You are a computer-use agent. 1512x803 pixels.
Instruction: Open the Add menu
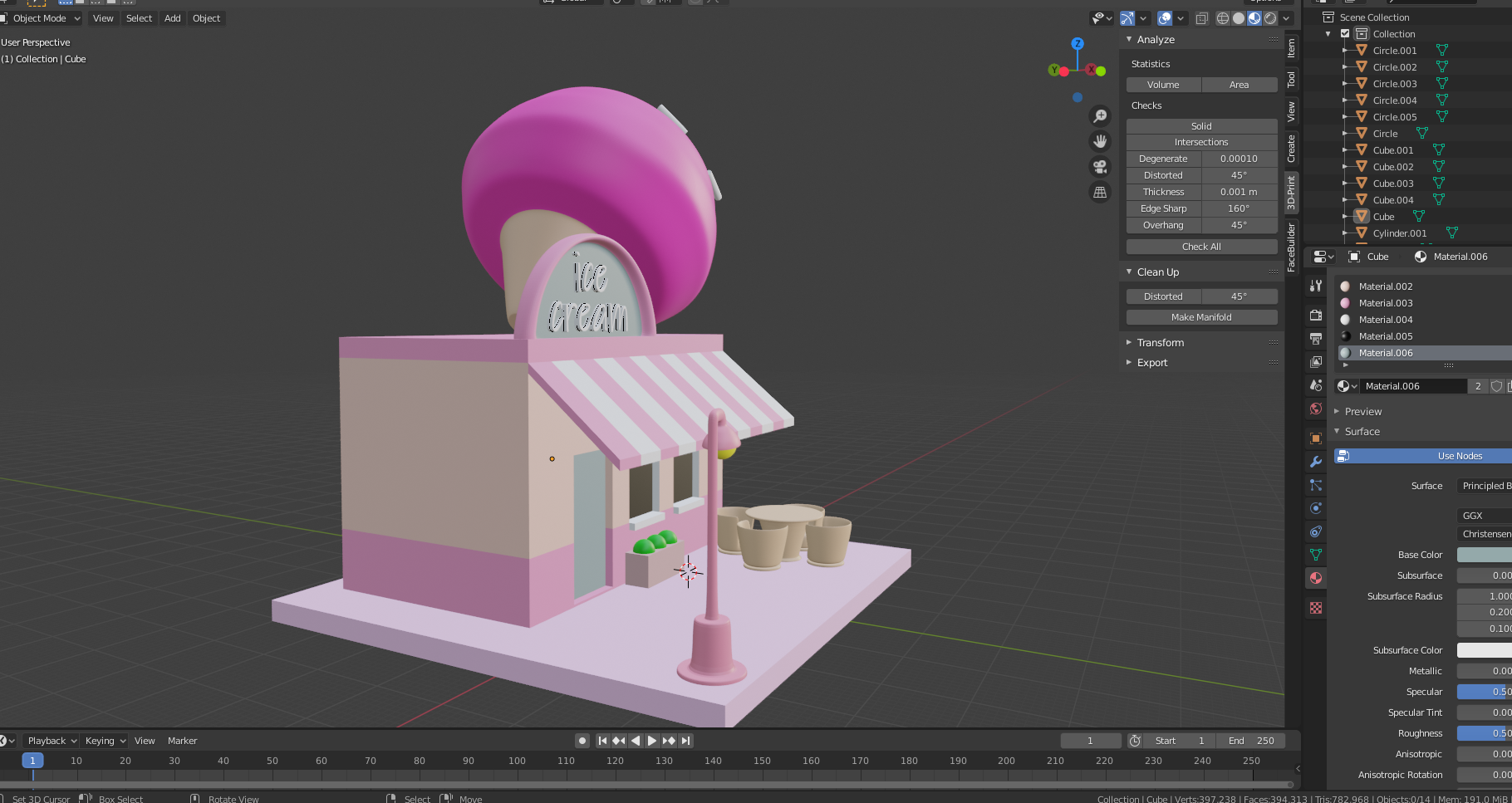point(172,18)
